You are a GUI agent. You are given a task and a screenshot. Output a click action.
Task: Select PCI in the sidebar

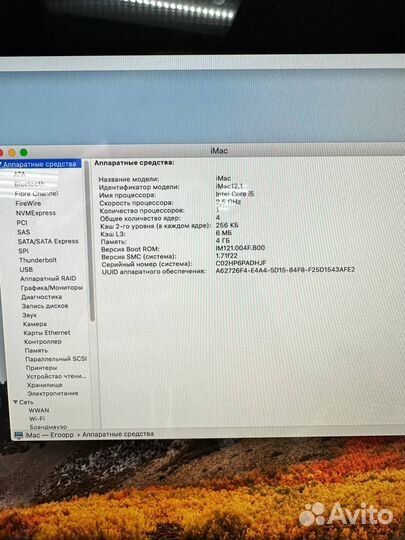point(22,222)
